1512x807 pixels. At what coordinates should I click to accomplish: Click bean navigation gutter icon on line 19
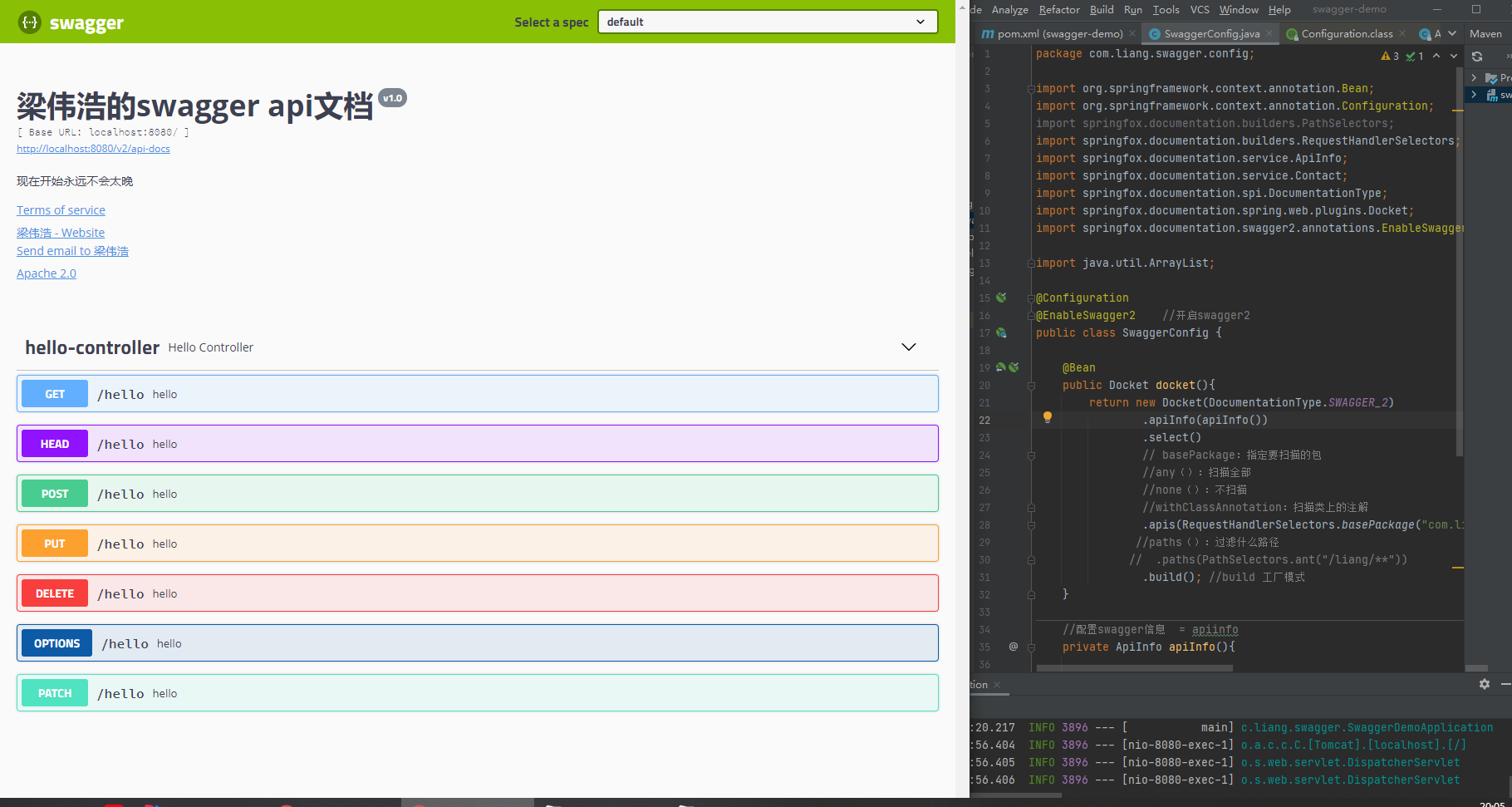(1000, 367)
